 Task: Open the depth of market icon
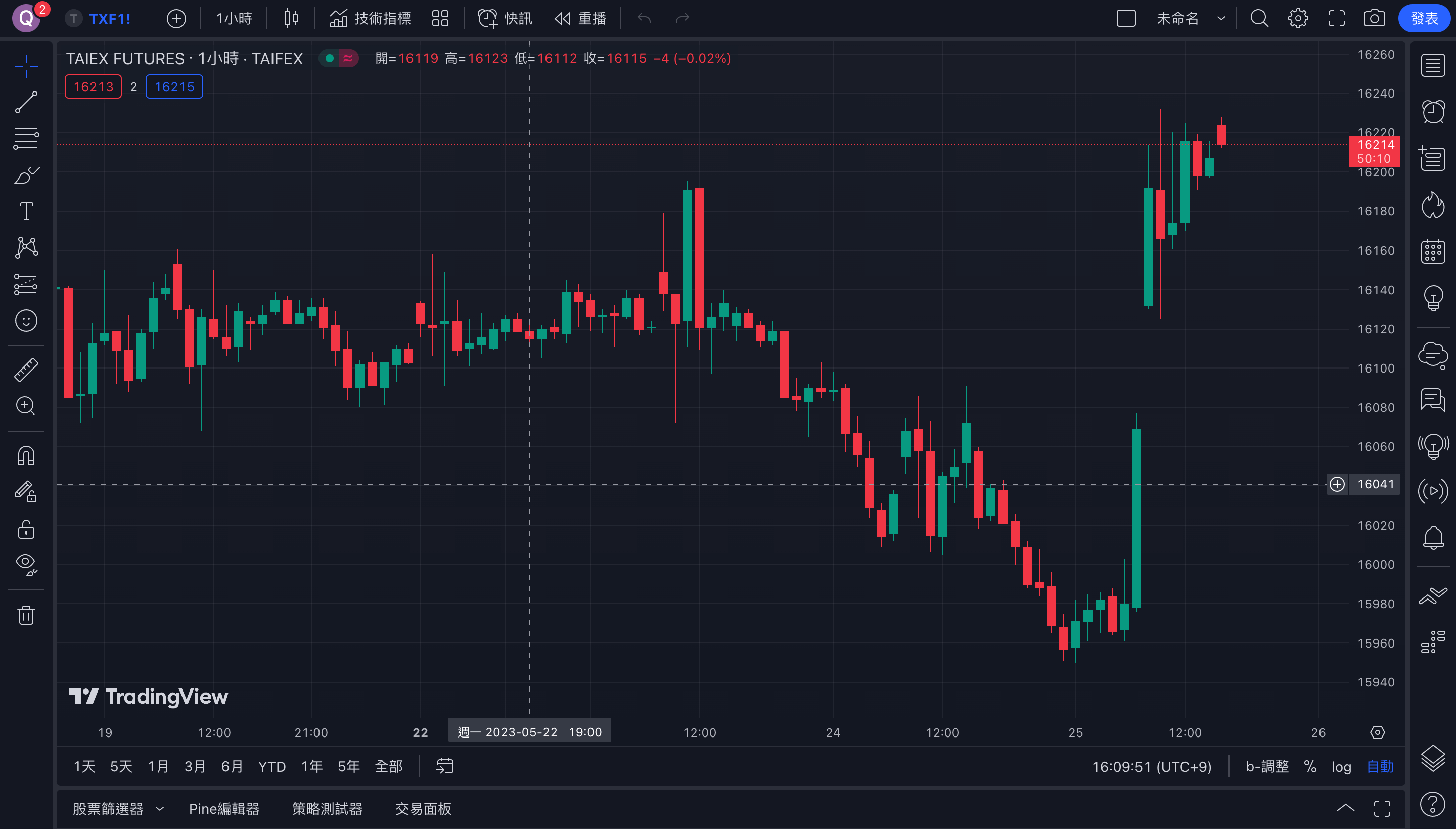[x=1433, y=641]
